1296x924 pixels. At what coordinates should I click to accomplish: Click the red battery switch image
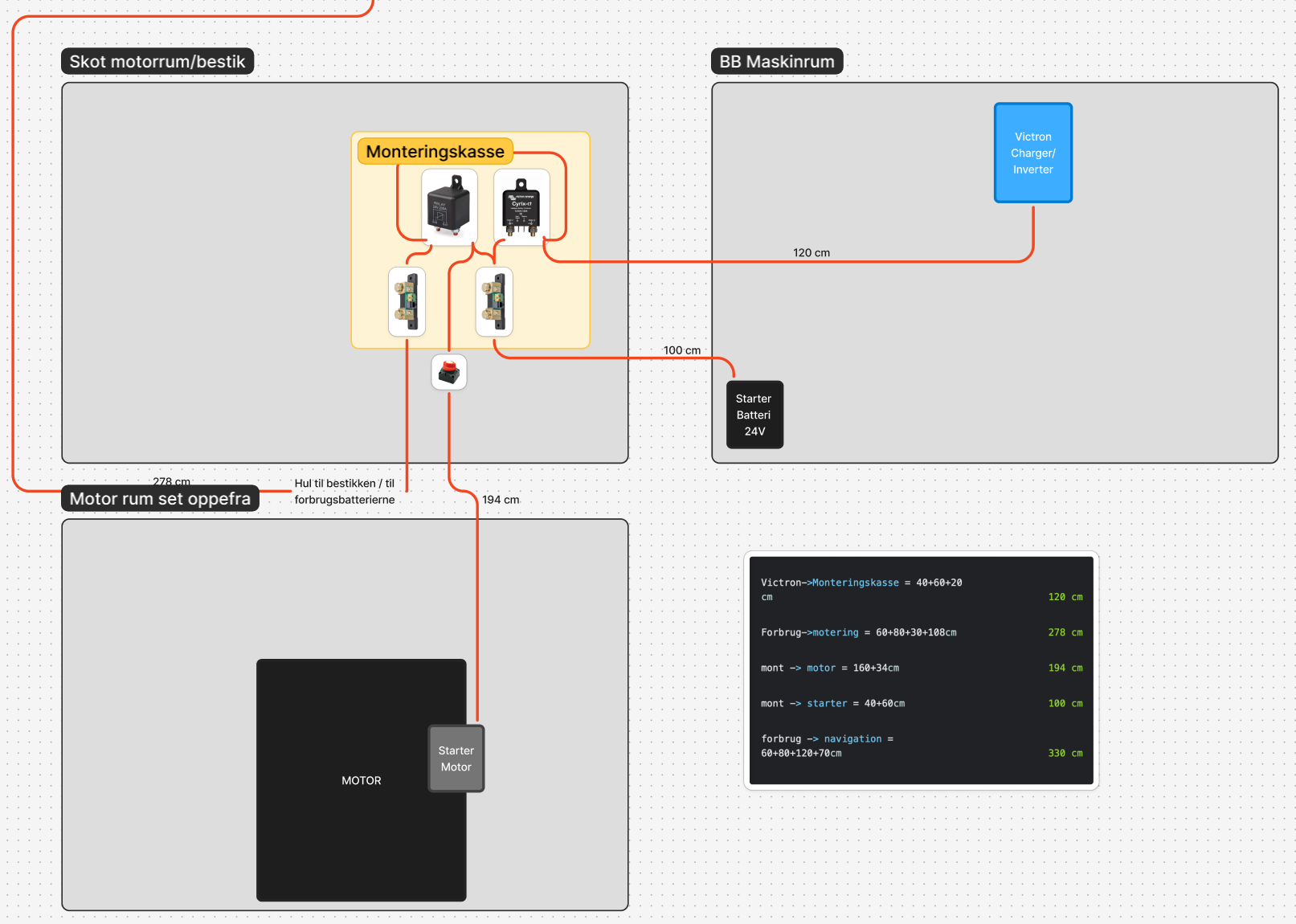tap(449, 373)
